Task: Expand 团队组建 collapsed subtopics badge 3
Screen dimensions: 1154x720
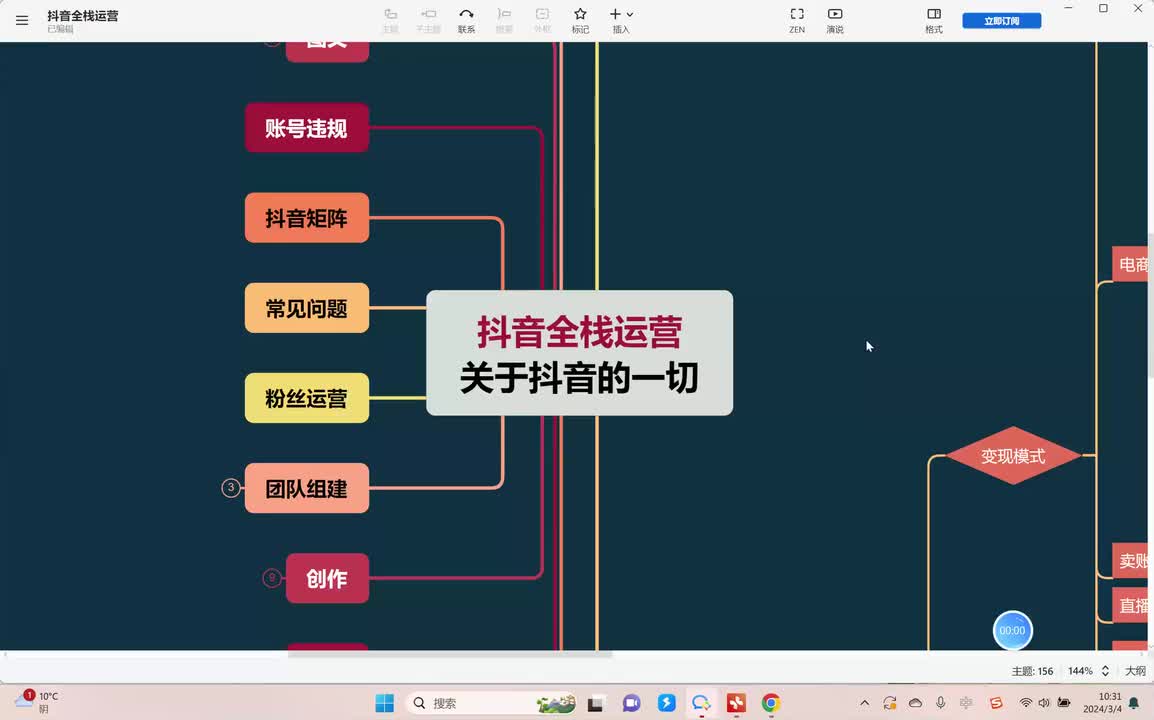Action: point(231,487)
